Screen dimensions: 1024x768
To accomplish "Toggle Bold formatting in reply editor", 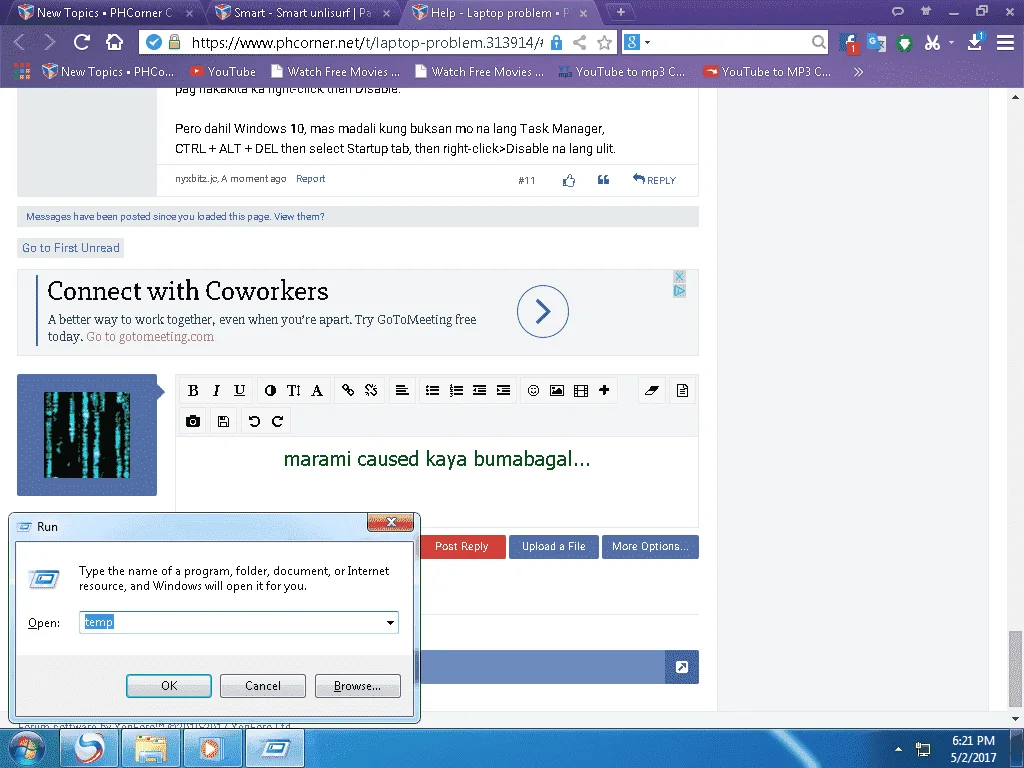I will (193, 391).
